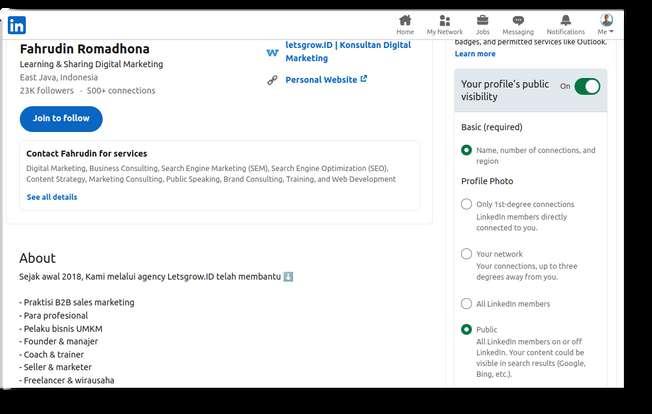Screen dimensions: 652x414
Task: Click external-link arrow icon after Personal Website
Action: (x=363, y=79)
